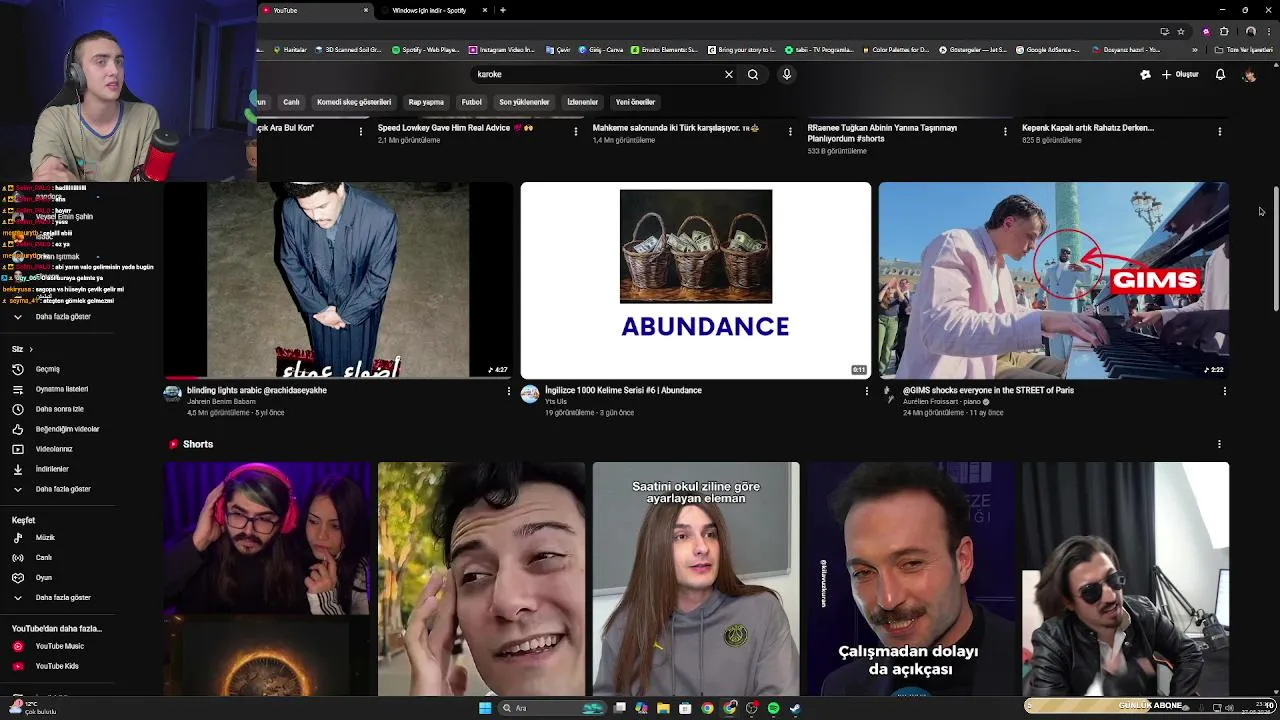Click the search magnifier button
This screenshot has width=1280, height=720.
[x=753, y=74]
